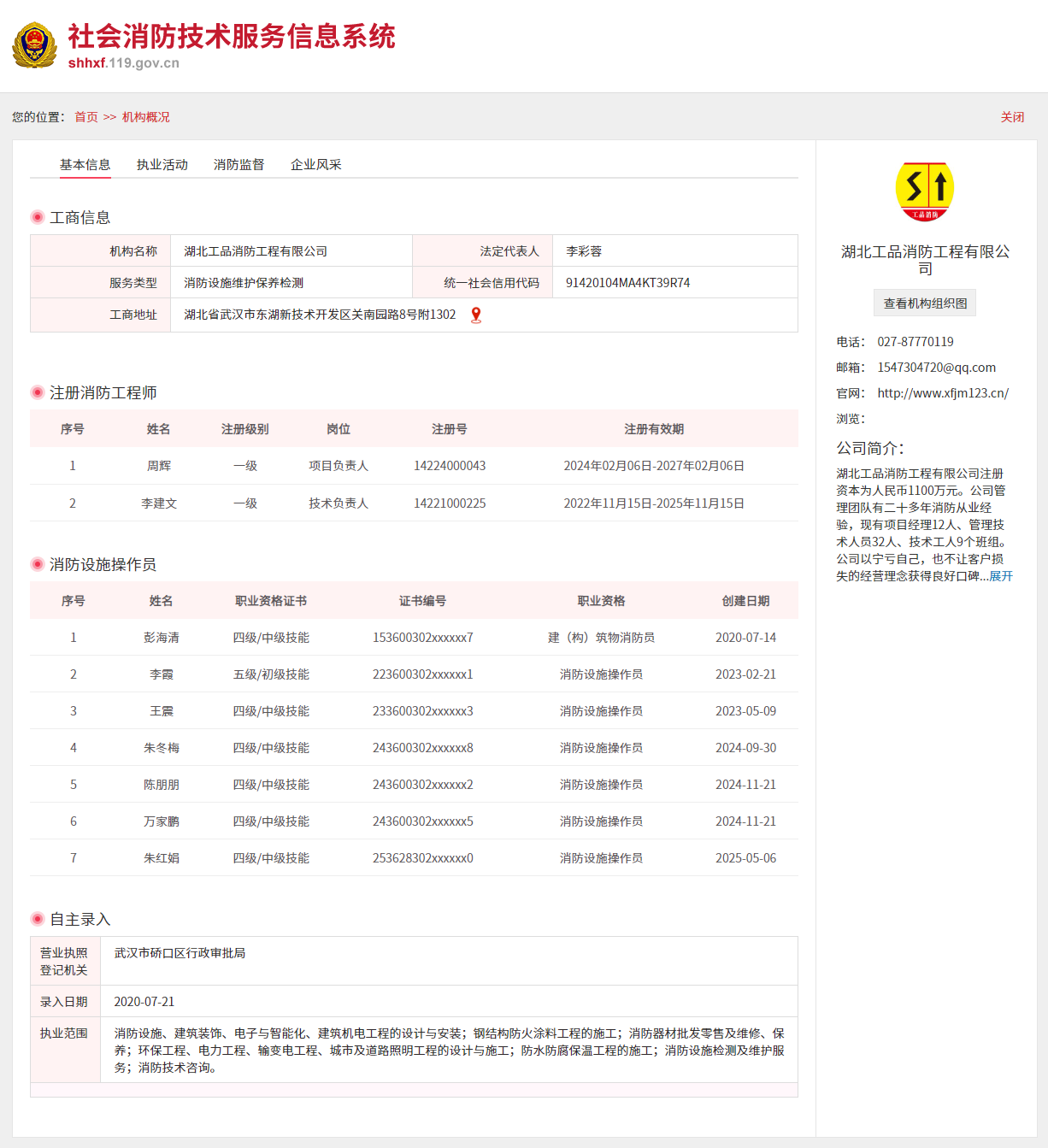This screenshot has width=1048, height=1148.
Task: Click the legal representative 李彩蓉
Action: pyautogui.click(x=584, y=251)
